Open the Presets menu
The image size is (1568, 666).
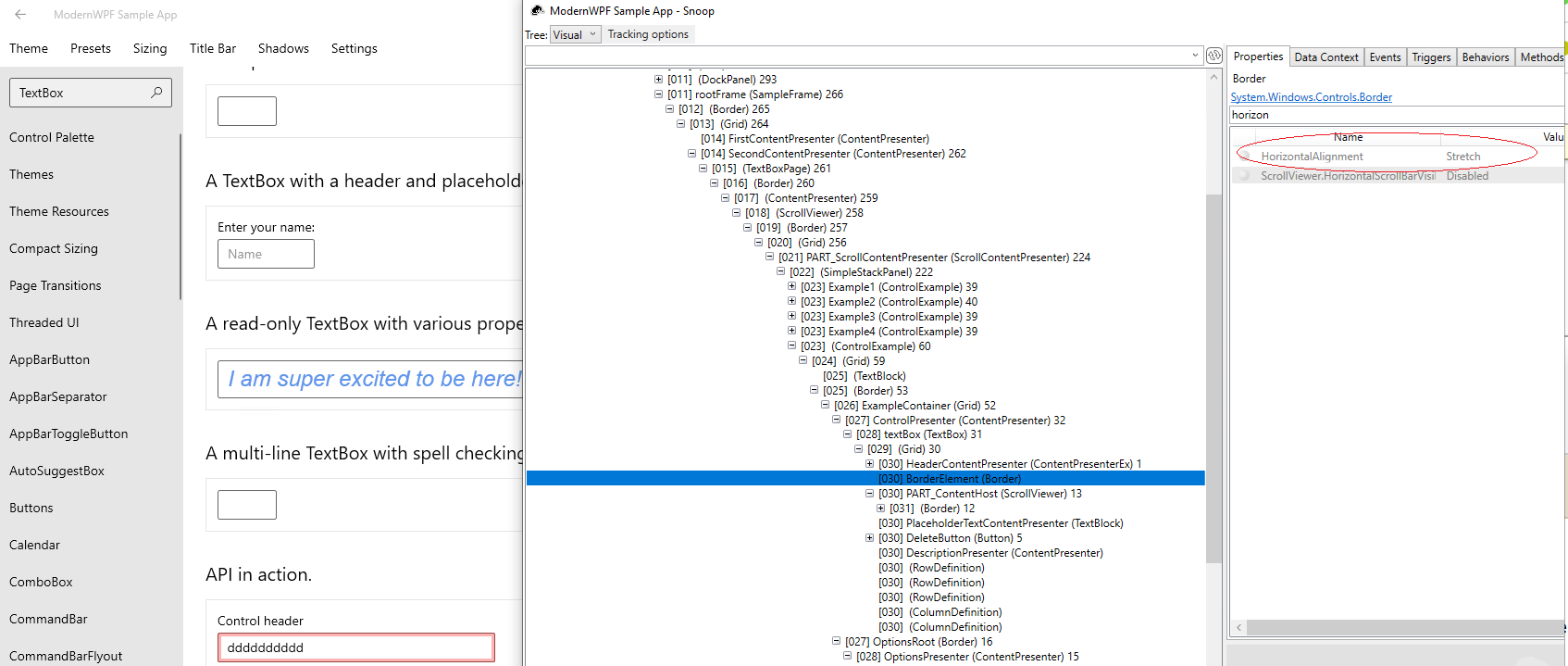91,48
